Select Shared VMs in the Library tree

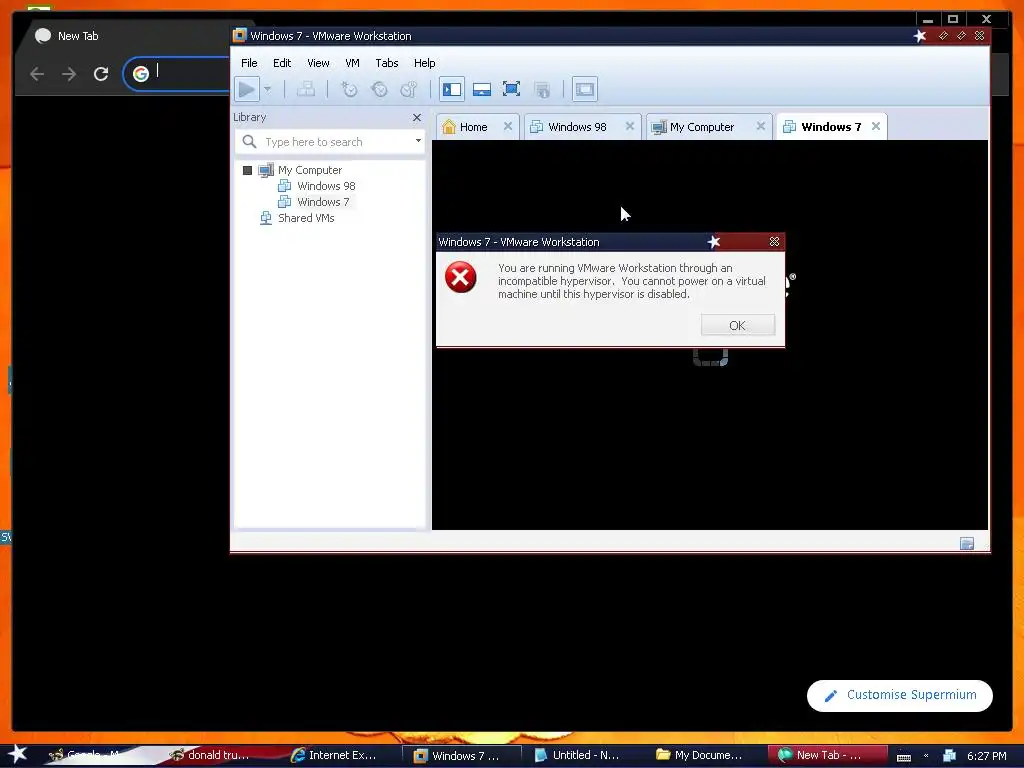coord(306,218)
